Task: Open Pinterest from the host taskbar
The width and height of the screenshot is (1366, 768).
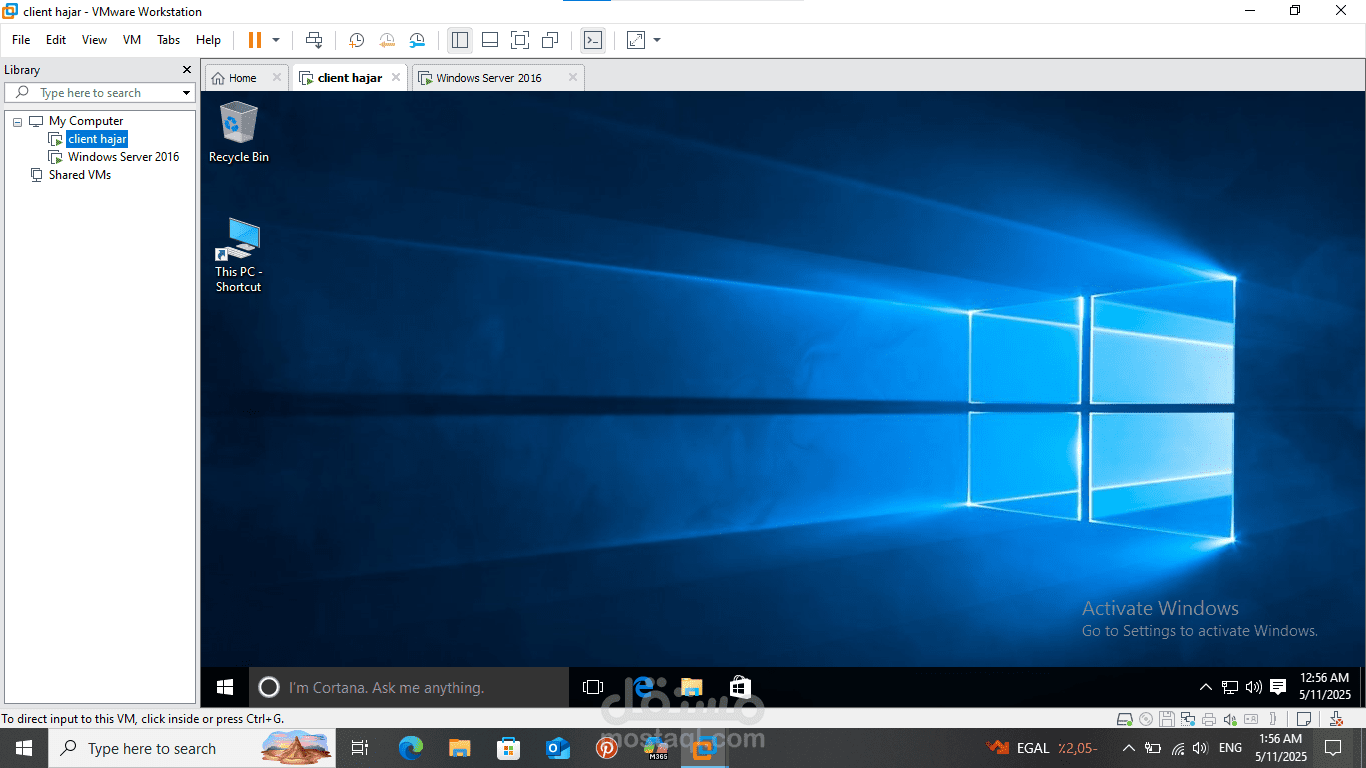Action: click(x=607, y=748)
